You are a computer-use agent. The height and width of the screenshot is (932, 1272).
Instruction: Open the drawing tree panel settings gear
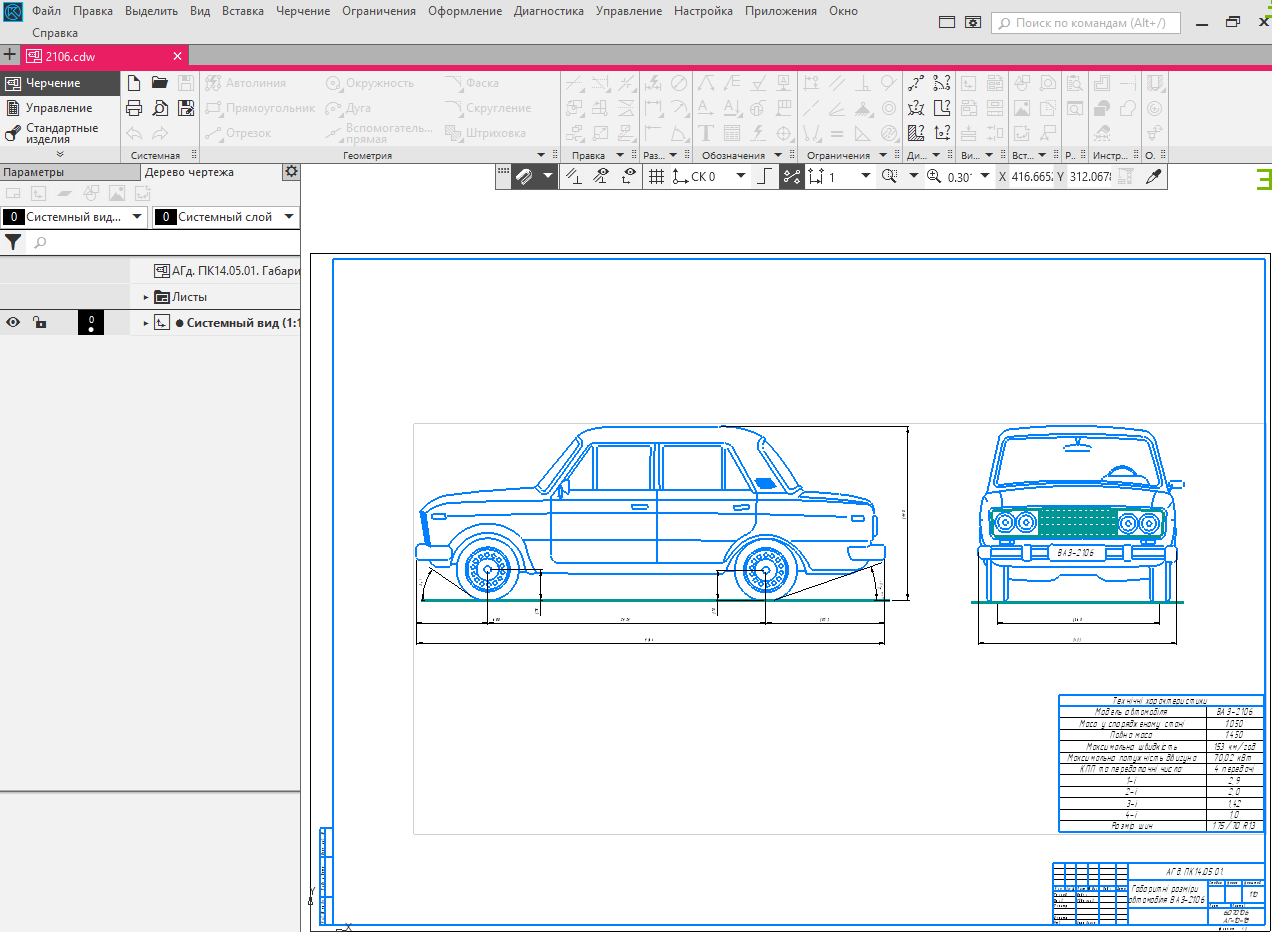click(291, 172)
